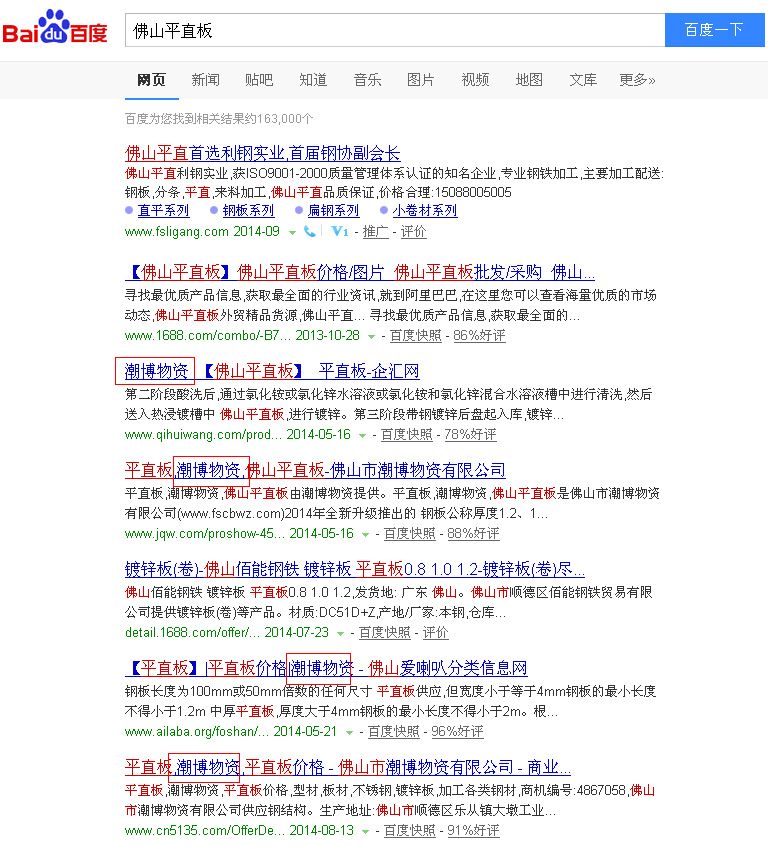Open result 佛山平直首选利钢实业
The width and height of the screenshot is (768, 851).
coord(263,154)
